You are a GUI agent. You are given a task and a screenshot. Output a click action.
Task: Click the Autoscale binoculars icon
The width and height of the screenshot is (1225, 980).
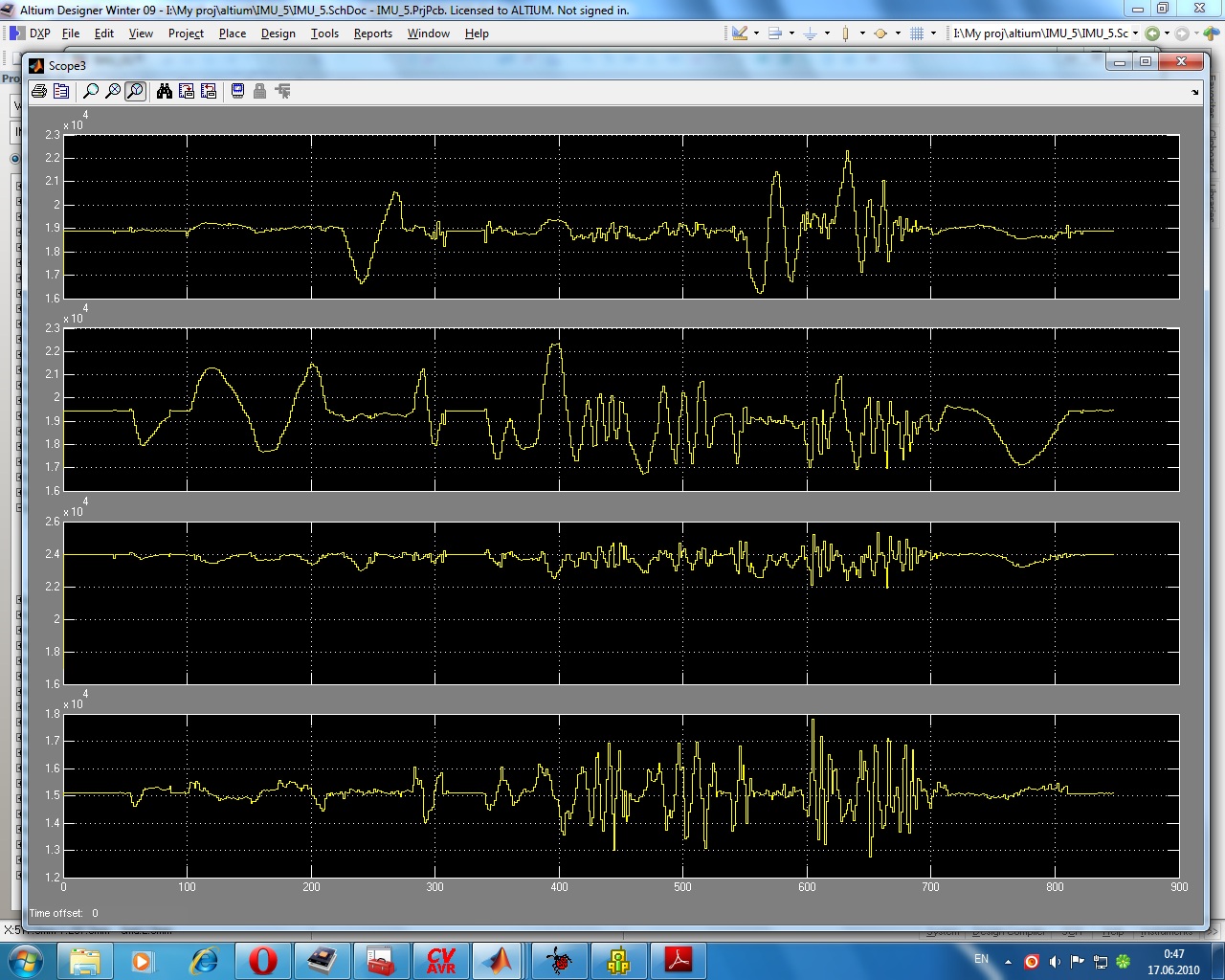coord(165,91)
